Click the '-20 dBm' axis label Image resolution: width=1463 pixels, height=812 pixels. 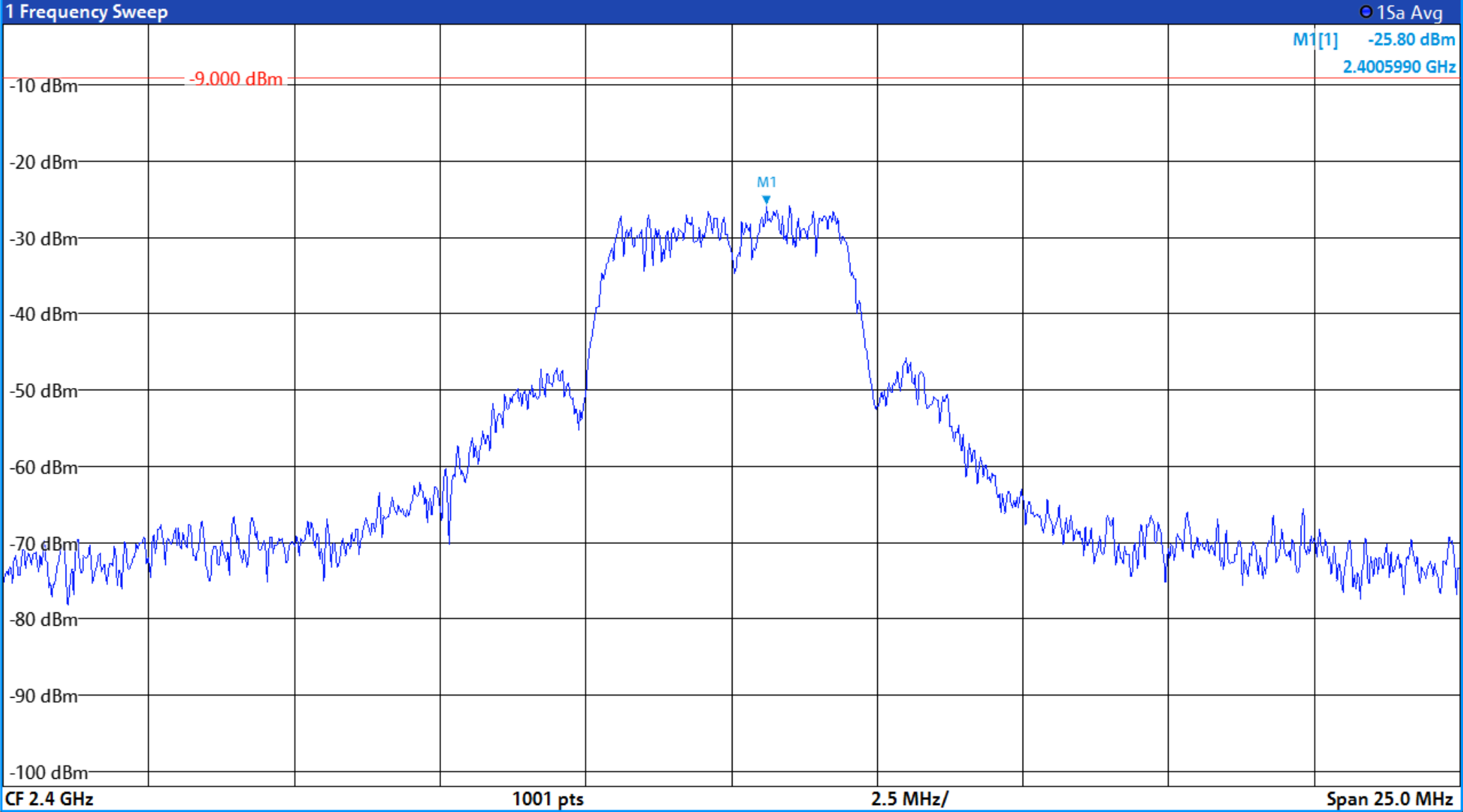[x=43, y=163]
